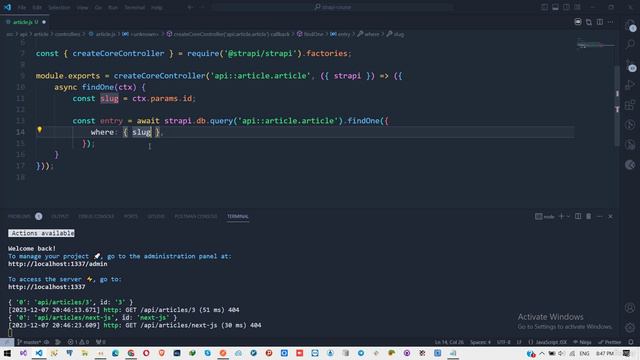
Task: Switch to Ports panel tab
Action: click(131, 216)
